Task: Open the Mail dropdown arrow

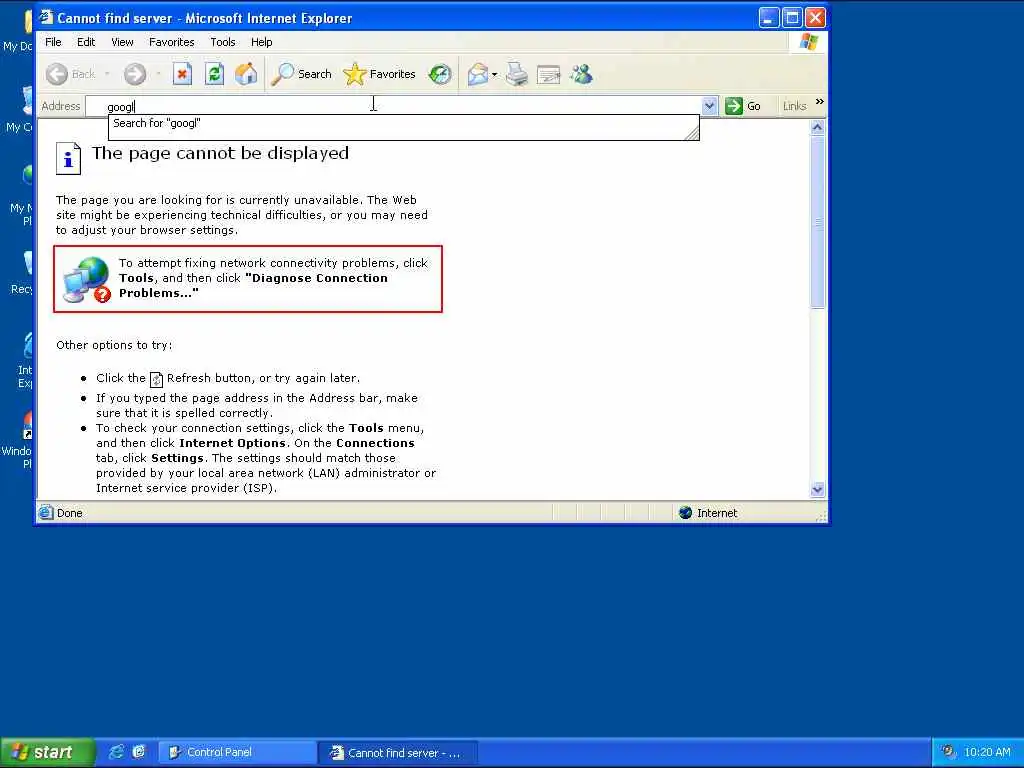Action: 494,74
